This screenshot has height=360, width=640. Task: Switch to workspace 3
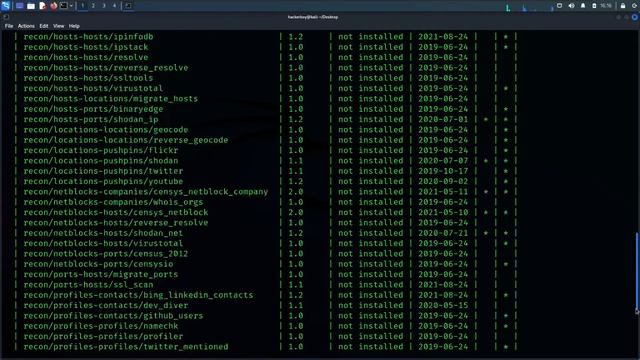(104, 6)
